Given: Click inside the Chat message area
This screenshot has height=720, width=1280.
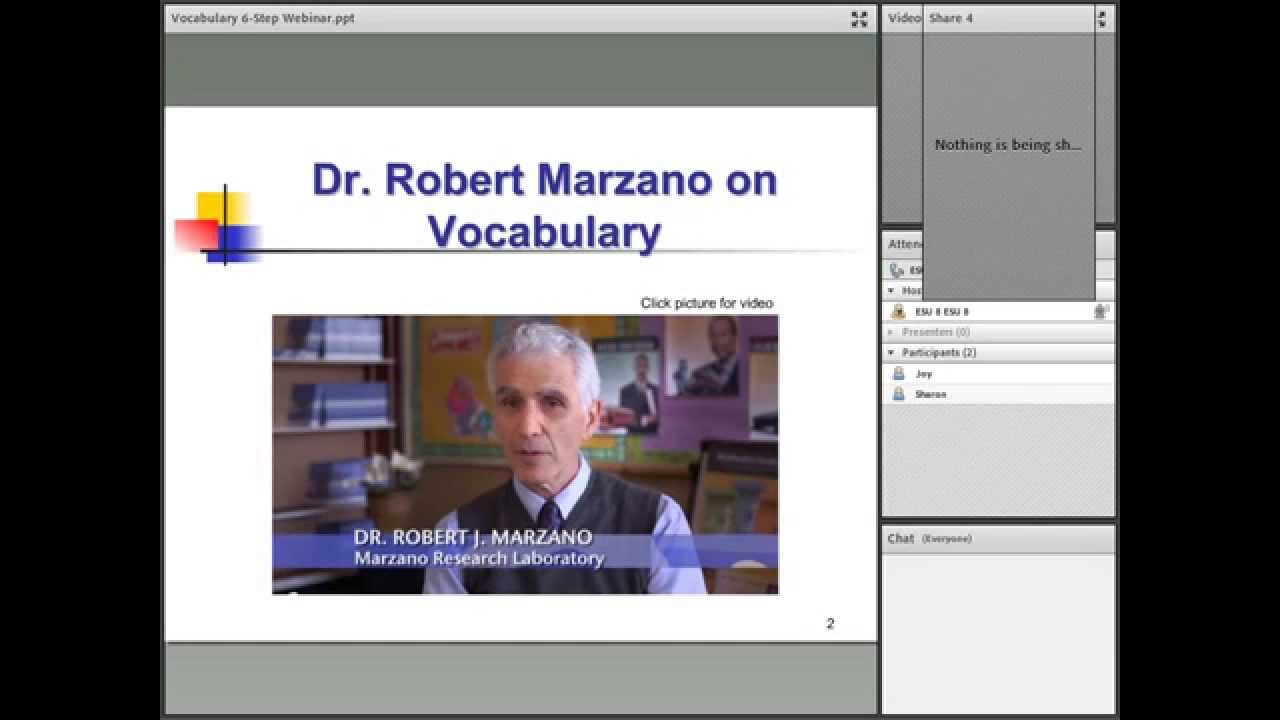Looking at the screenshot, I should point(998,633).
